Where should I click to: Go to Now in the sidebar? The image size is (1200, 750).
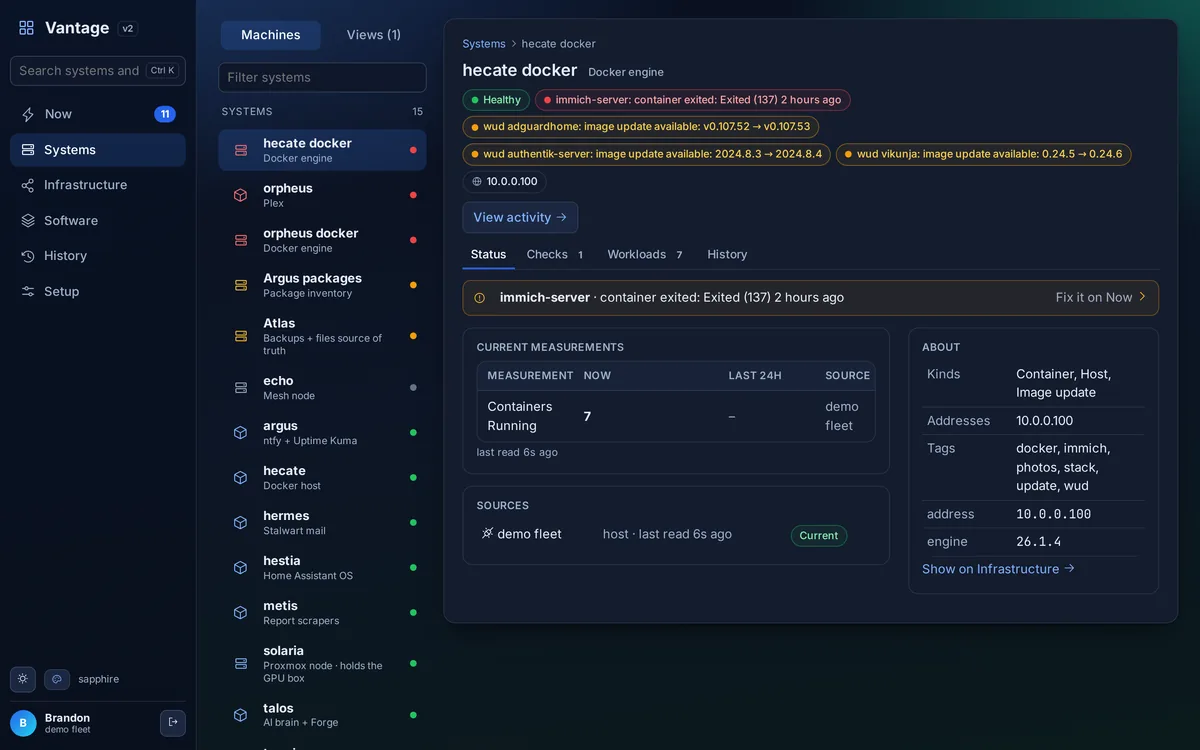pos(98,114)
